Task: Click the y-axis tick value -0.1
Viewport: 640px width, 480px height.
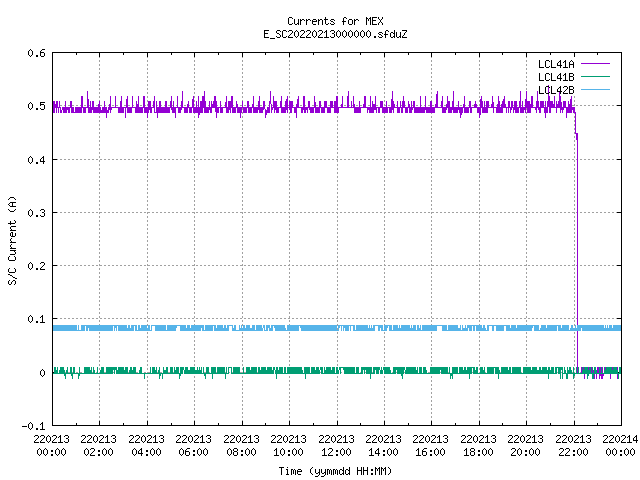Action: (33, 426)
